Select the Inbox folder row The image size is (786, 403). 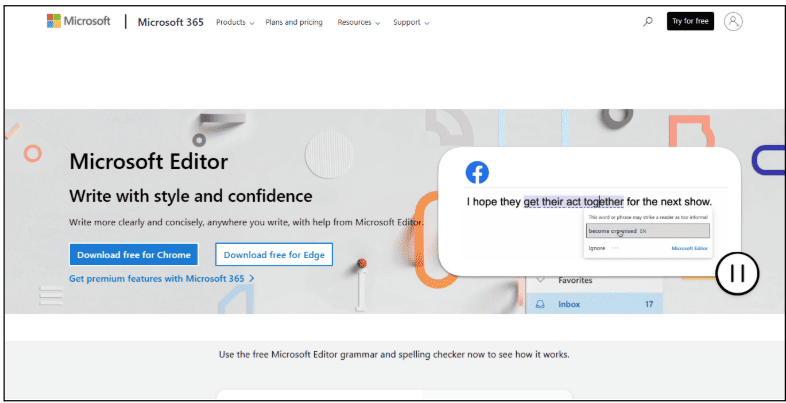tap(594, 304)
